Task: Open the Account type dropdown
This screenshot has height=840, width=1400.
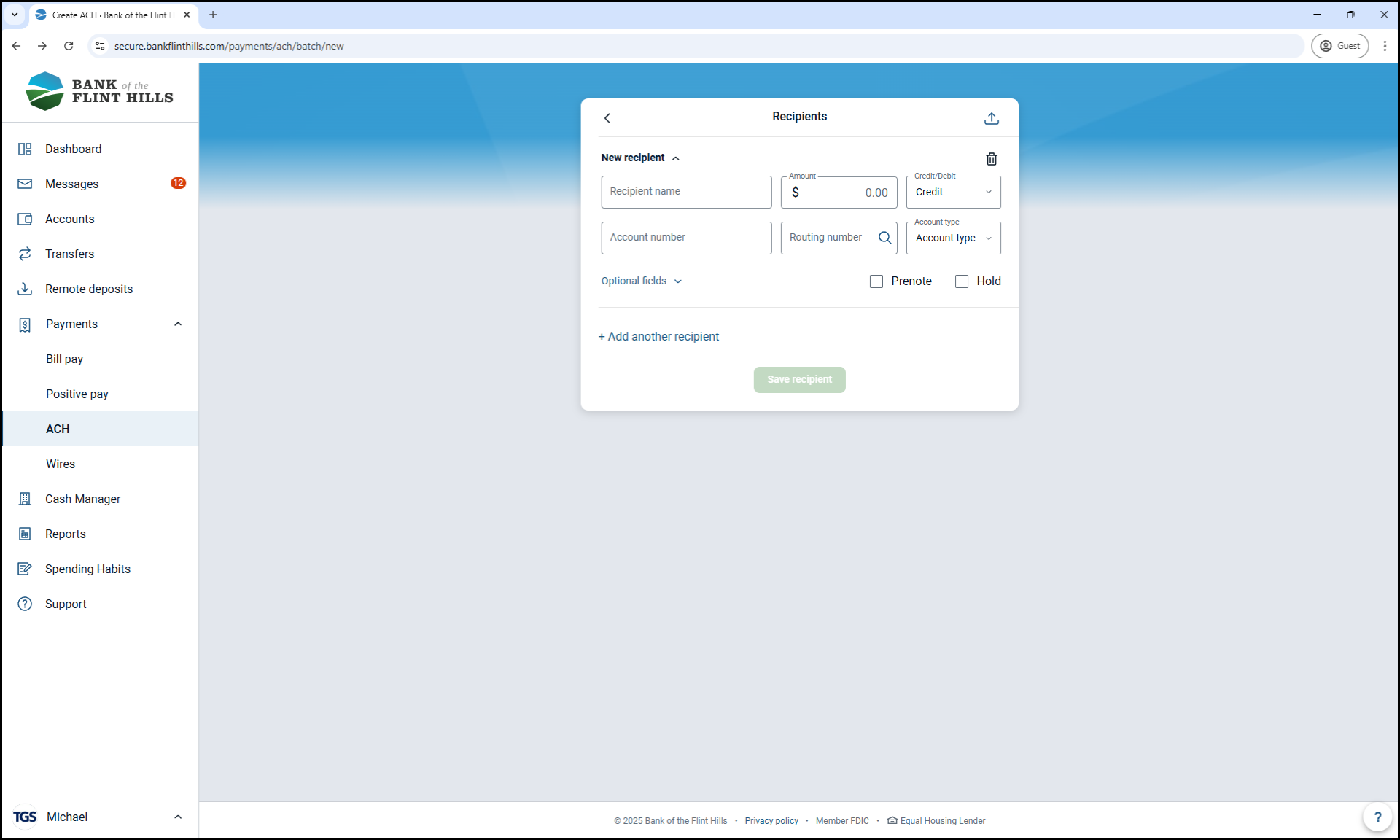Action: pyautogui.click(x=953, y=238)
